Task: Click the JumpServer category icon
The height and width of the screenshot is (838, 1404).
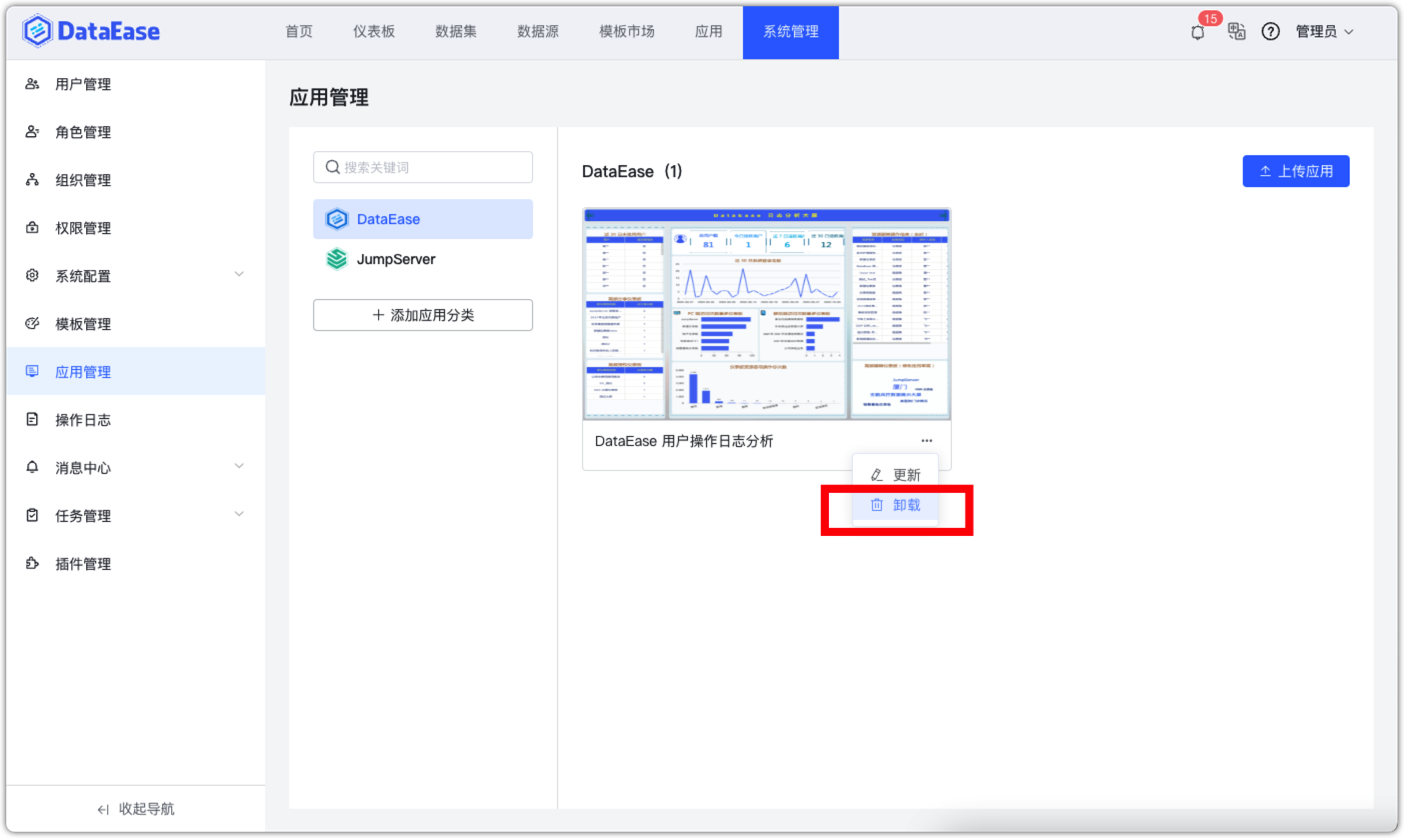Action: [337, 259]
